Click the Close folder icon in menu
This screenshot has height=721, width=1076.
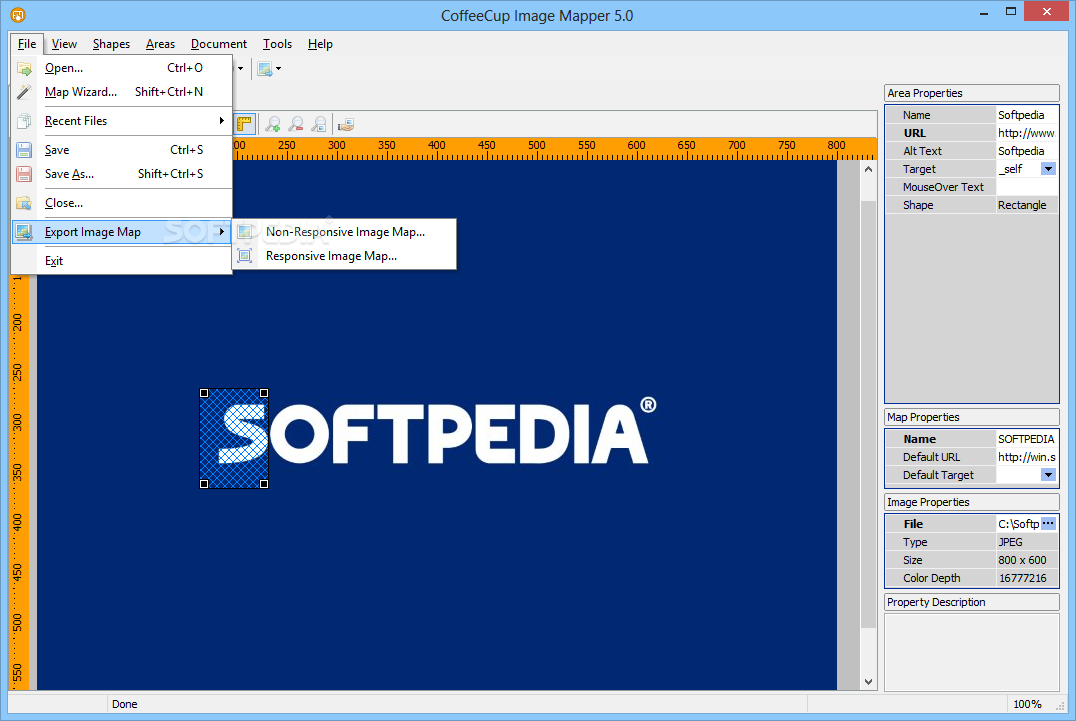tap(24, 203)
